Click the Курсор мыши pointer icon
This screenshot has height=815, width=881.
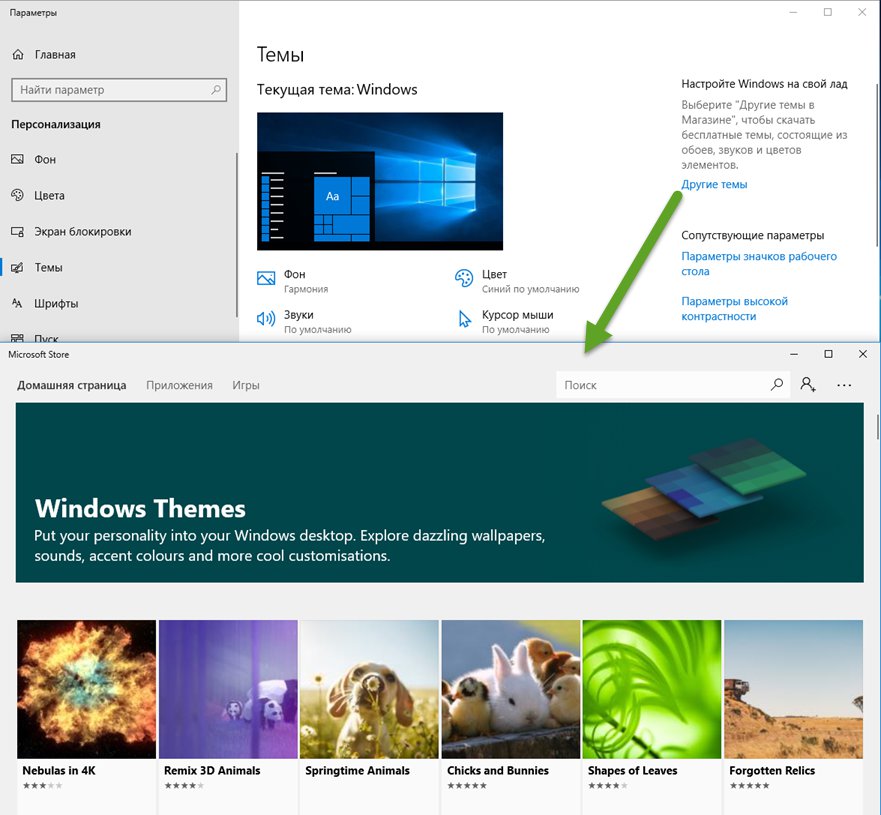[x=464, y=319]
